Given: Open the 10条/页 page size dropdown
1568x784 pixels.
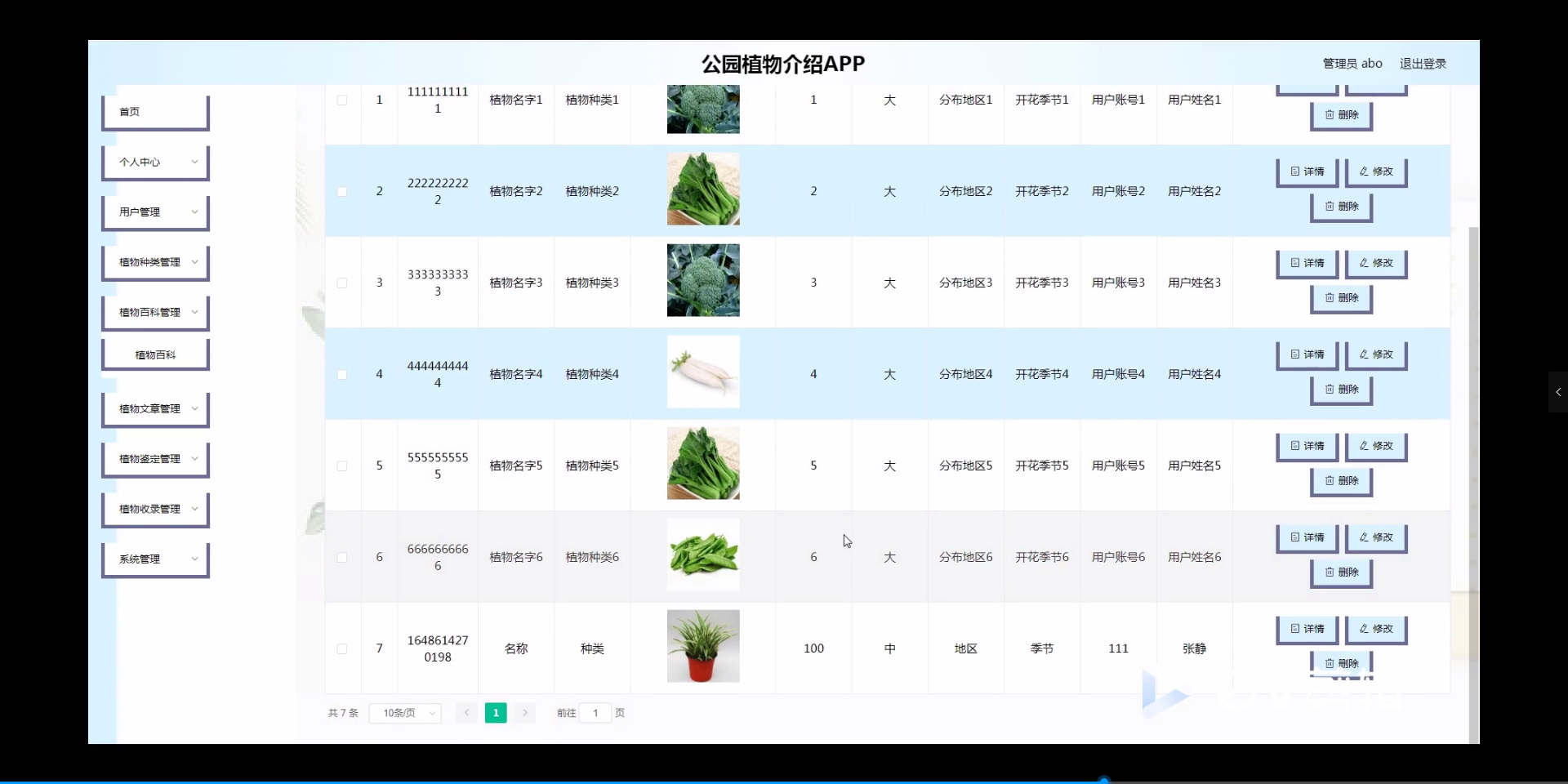Looking at the screenshot, I should (405, 713).
